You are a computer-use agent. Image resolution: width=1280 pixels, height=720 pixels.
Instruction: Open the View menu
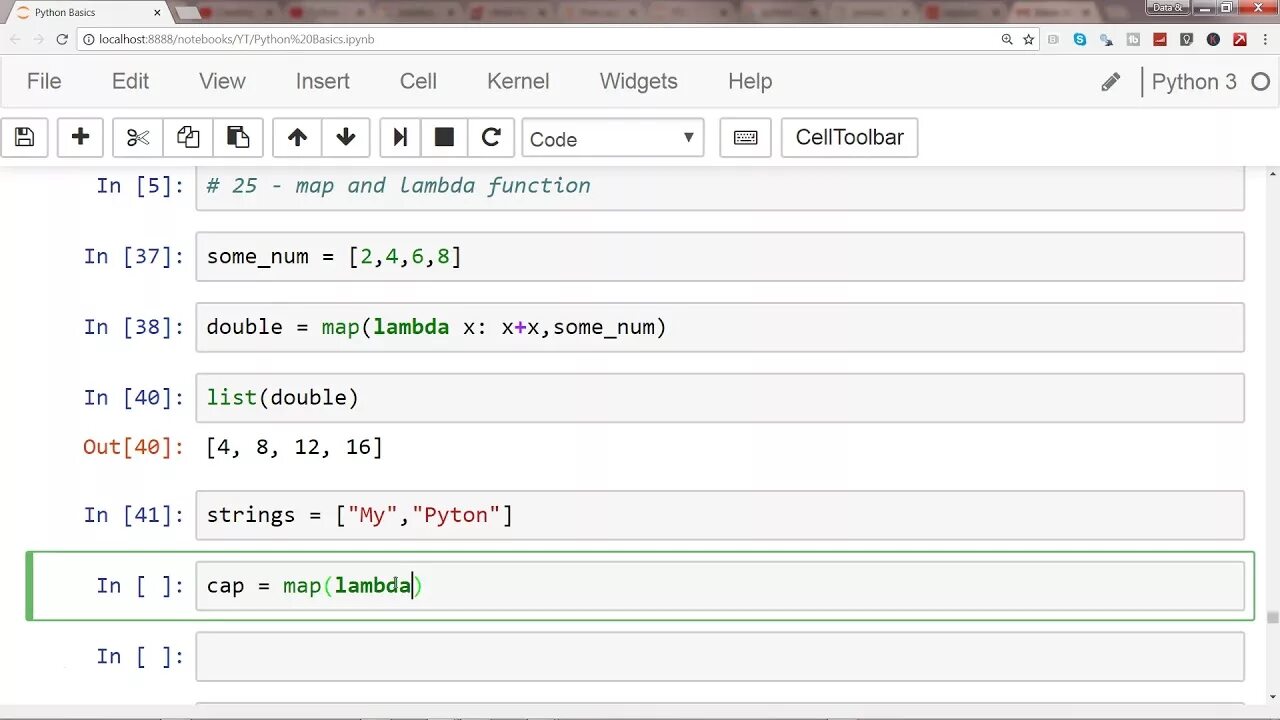(x=222, y=82)
